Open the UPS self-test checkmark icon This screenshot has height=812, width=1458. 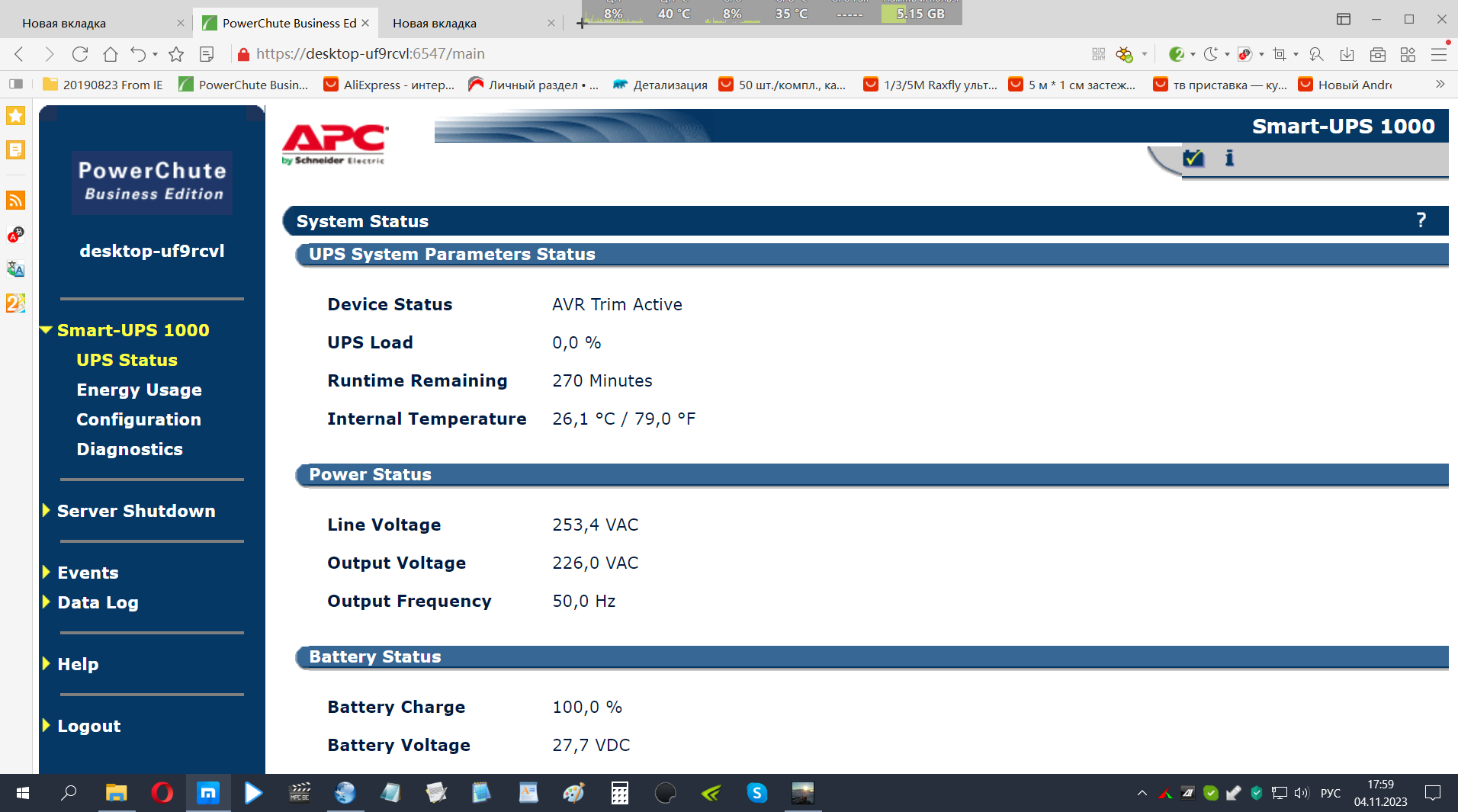(1193, 158)
